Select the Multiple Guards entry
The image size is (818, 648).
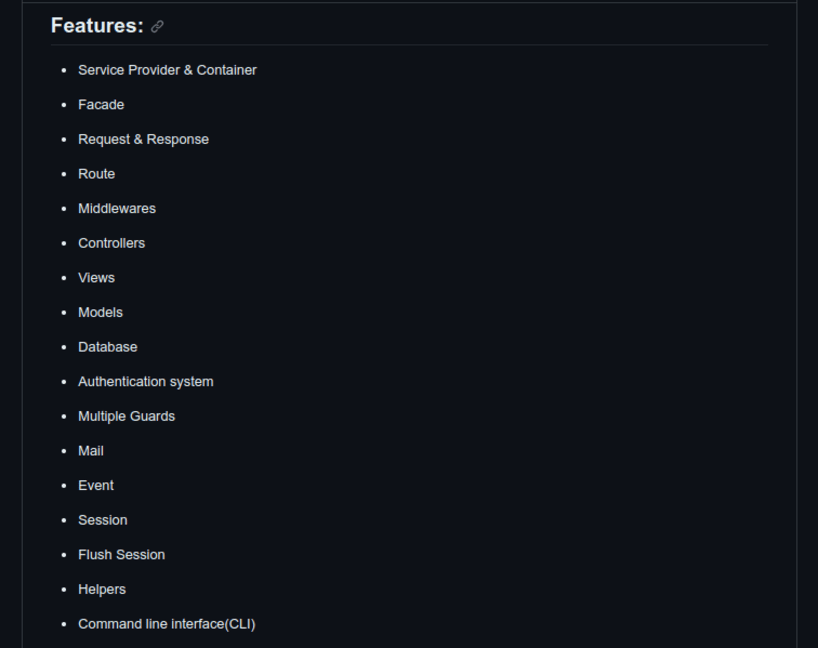[x=126, y=416]
